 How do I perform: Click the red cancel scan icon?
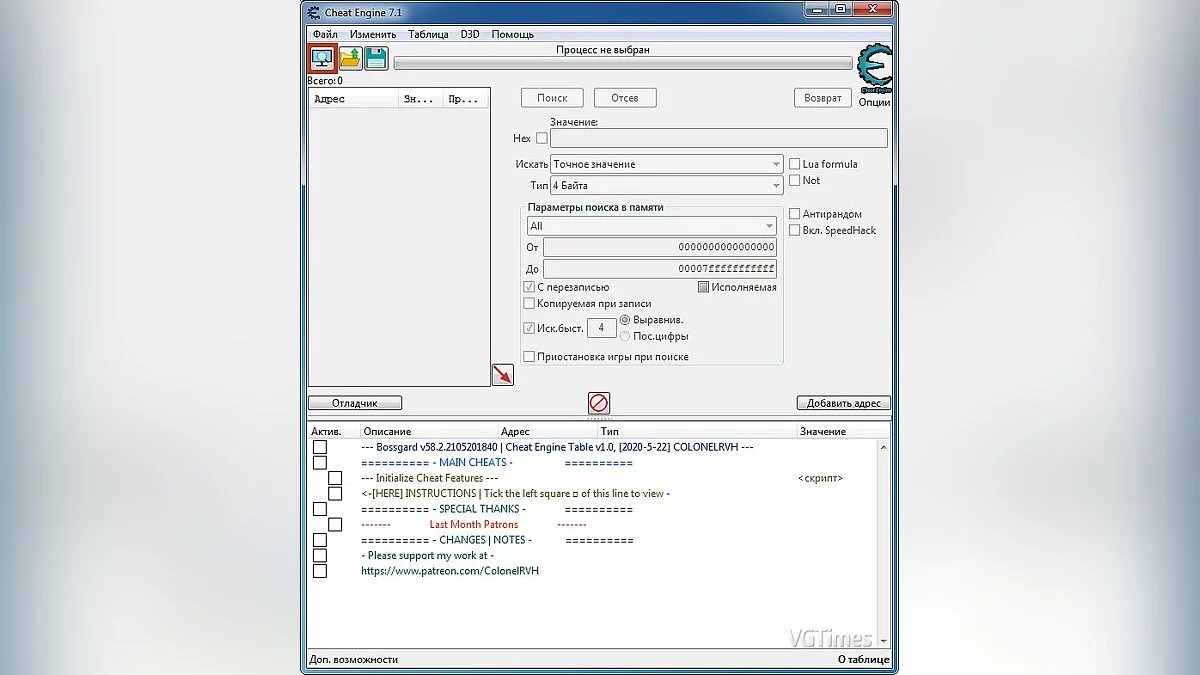[598, 403]
